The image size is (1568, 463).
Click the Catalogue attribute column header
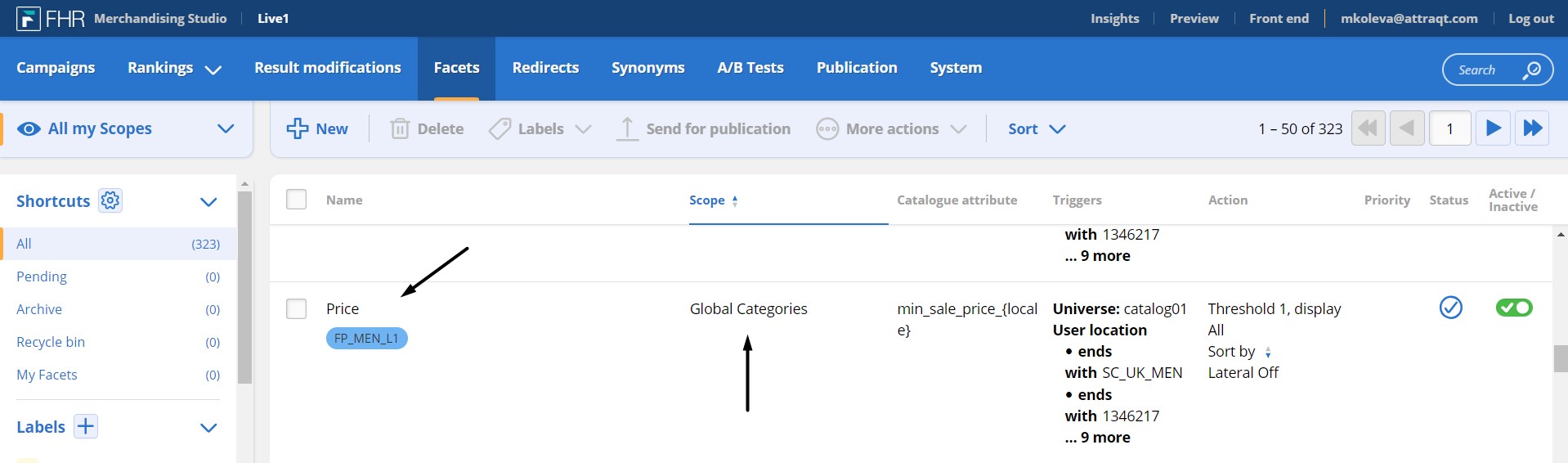pos(956,200)
